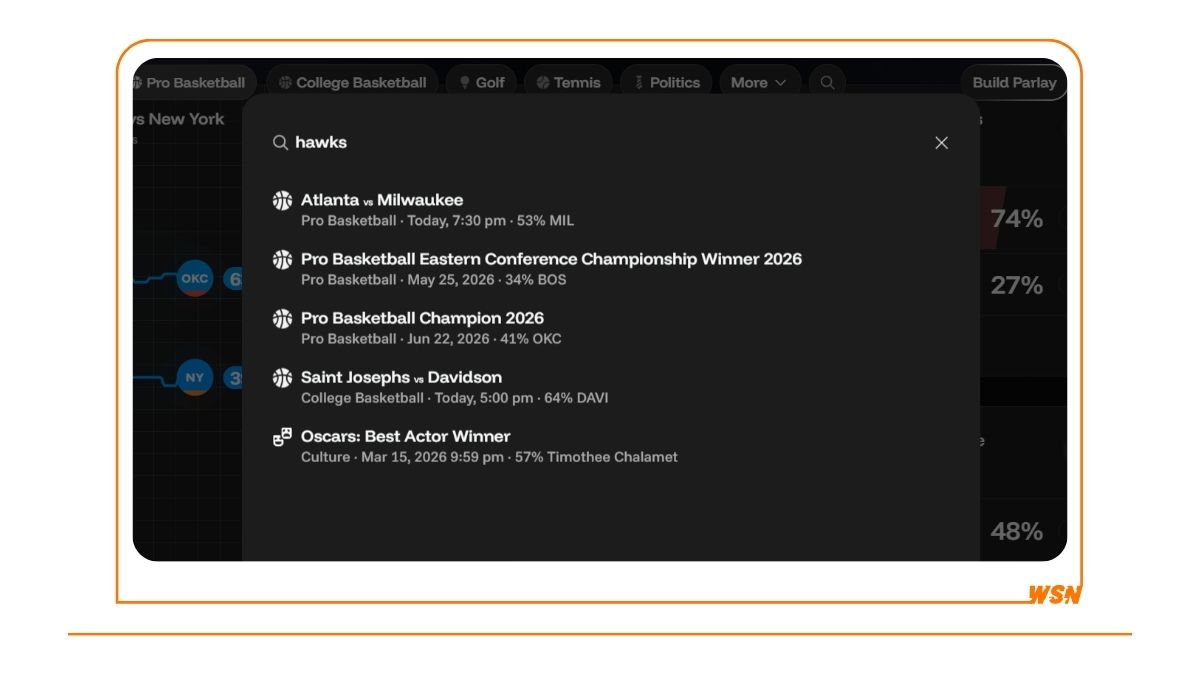1200x675 pixels.
Task: Open the Atlanta vs Milwaukee search result
Action: click(x=382, y=200)
